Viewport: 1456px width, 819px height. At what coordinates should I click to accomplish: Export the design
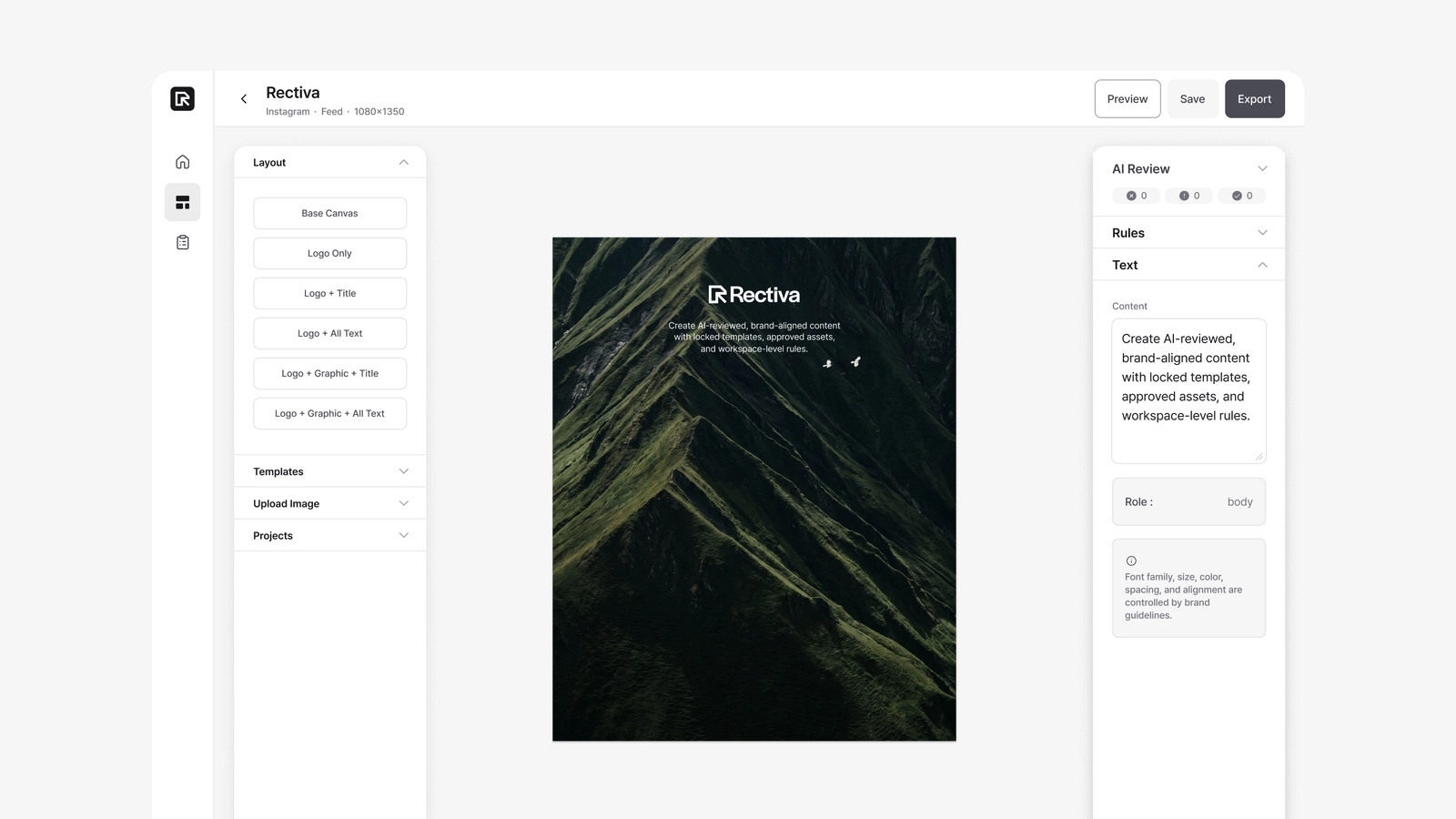click(x=1254, y=99)
